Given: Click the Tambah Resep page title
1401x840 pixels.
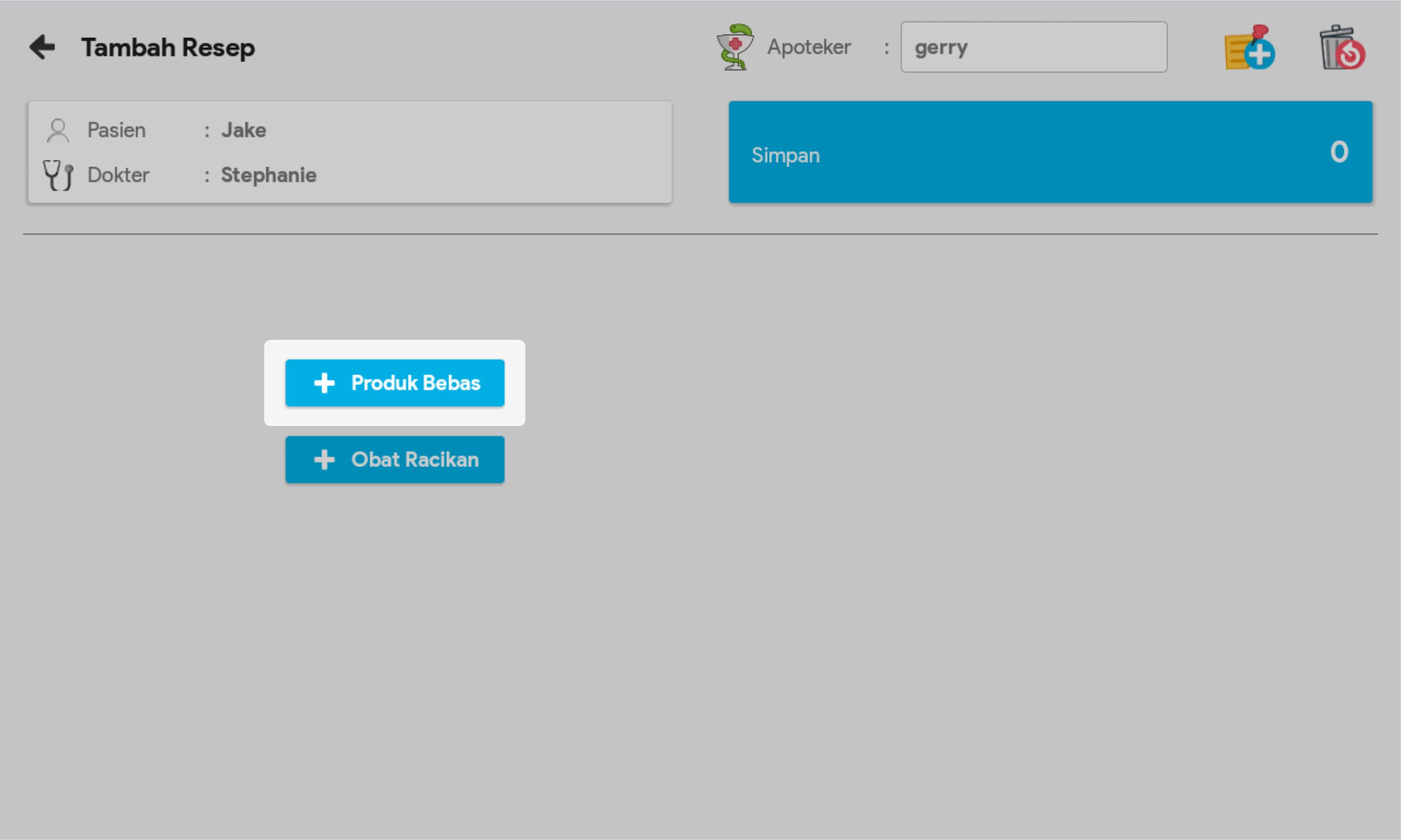Looking at the screenshot, I should pos(168,48).
